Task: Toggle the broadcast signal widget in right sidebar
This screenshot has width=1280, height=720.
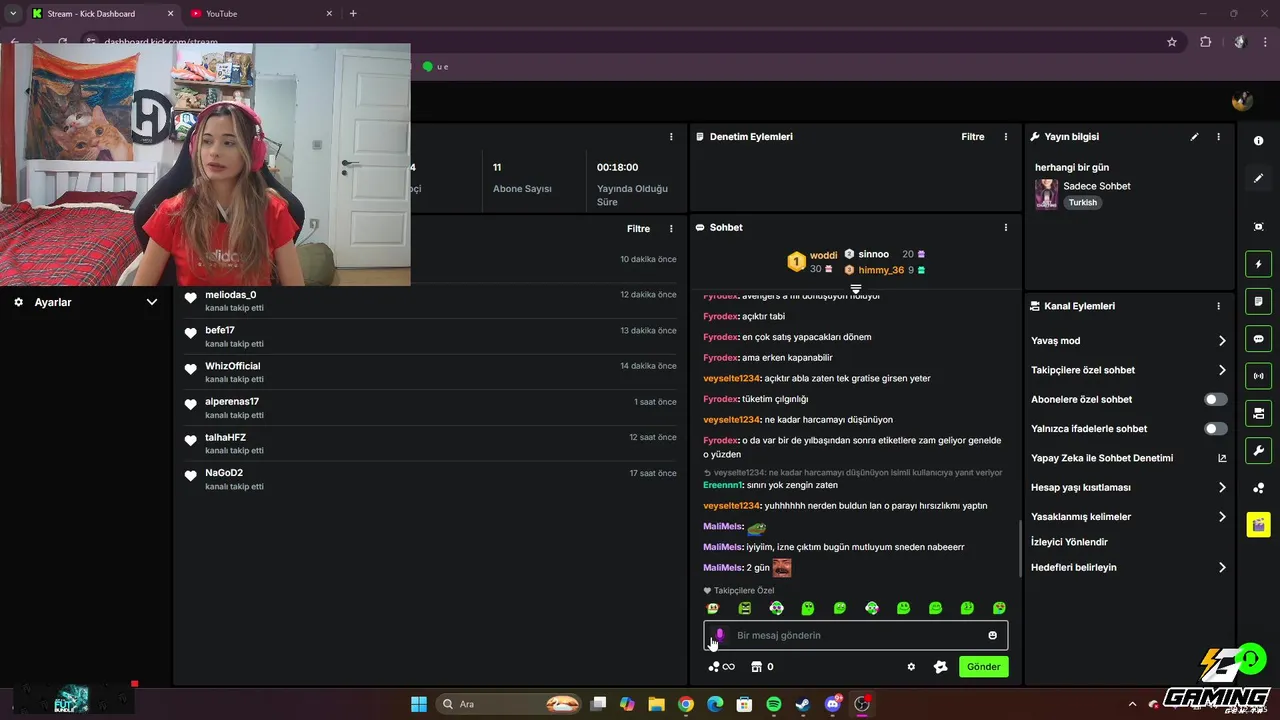Action: pyautogui.click(x=1258, y=376)
